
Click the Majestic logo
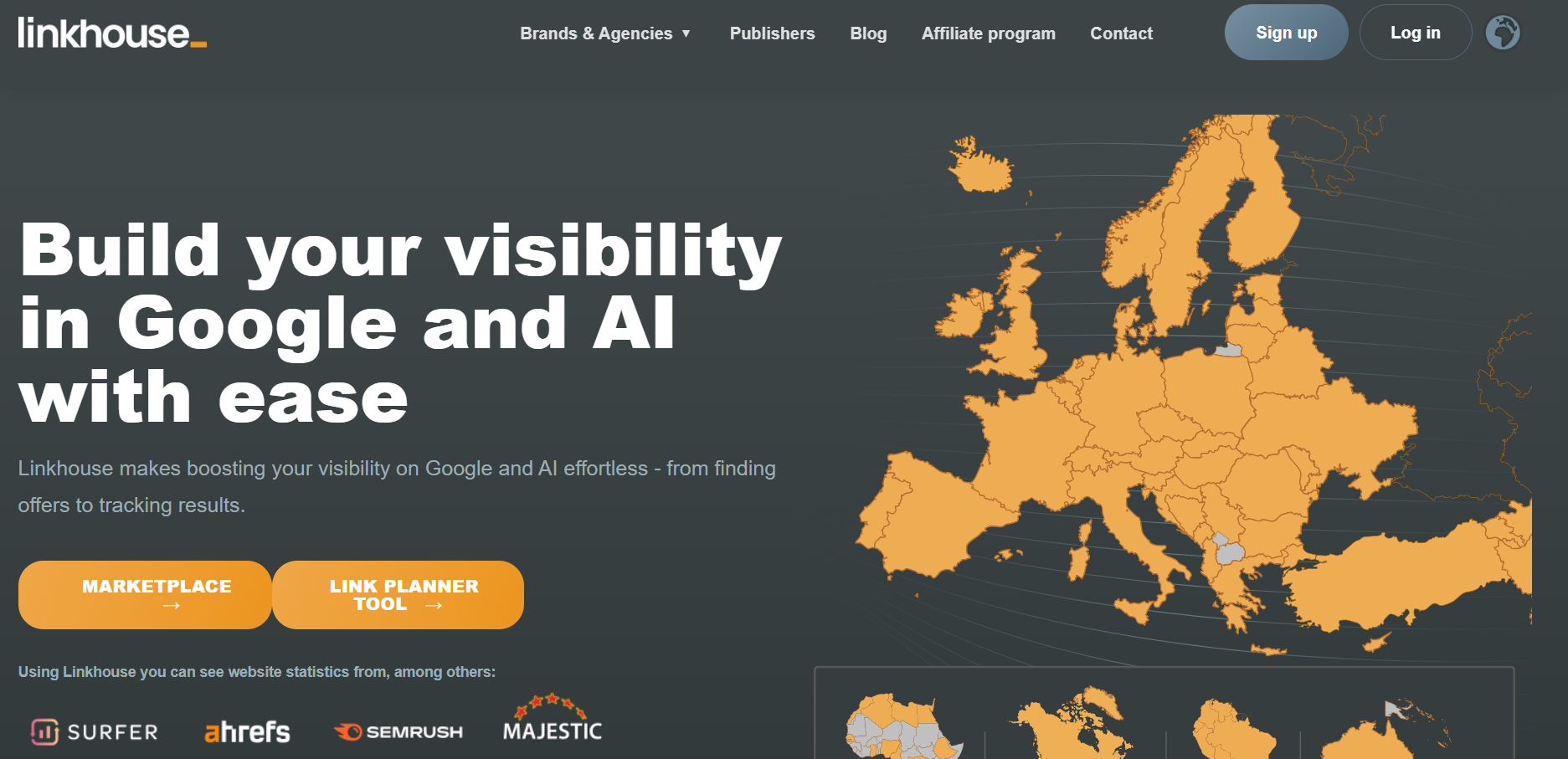tap(553, 718)
